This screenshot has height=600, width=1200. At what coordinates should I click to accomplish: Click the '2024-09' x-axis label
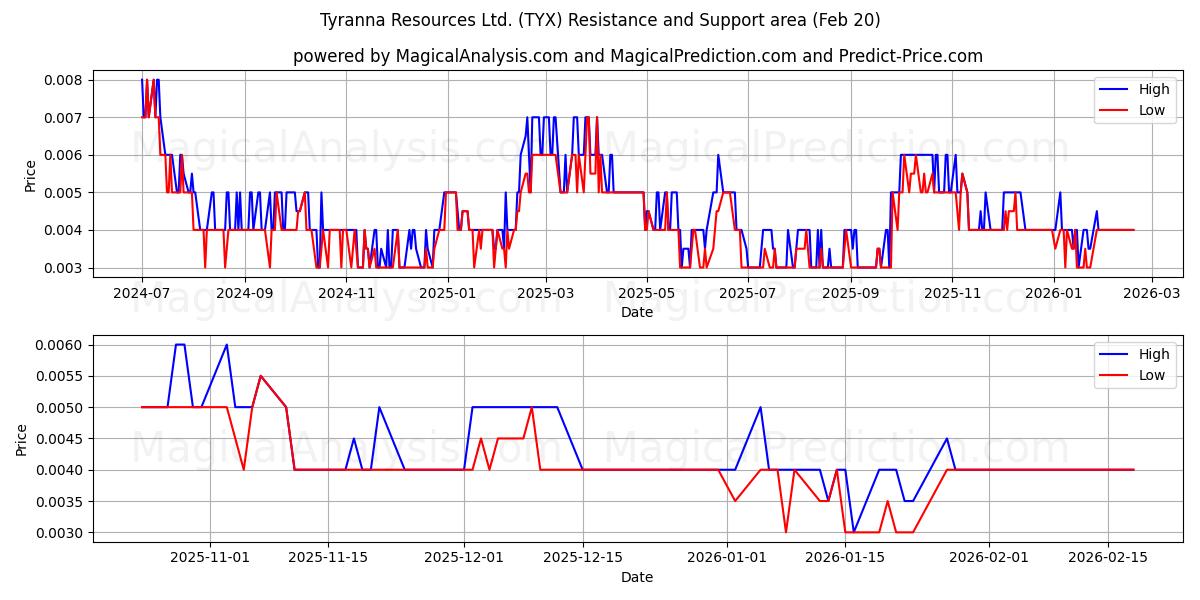[245, 294]
